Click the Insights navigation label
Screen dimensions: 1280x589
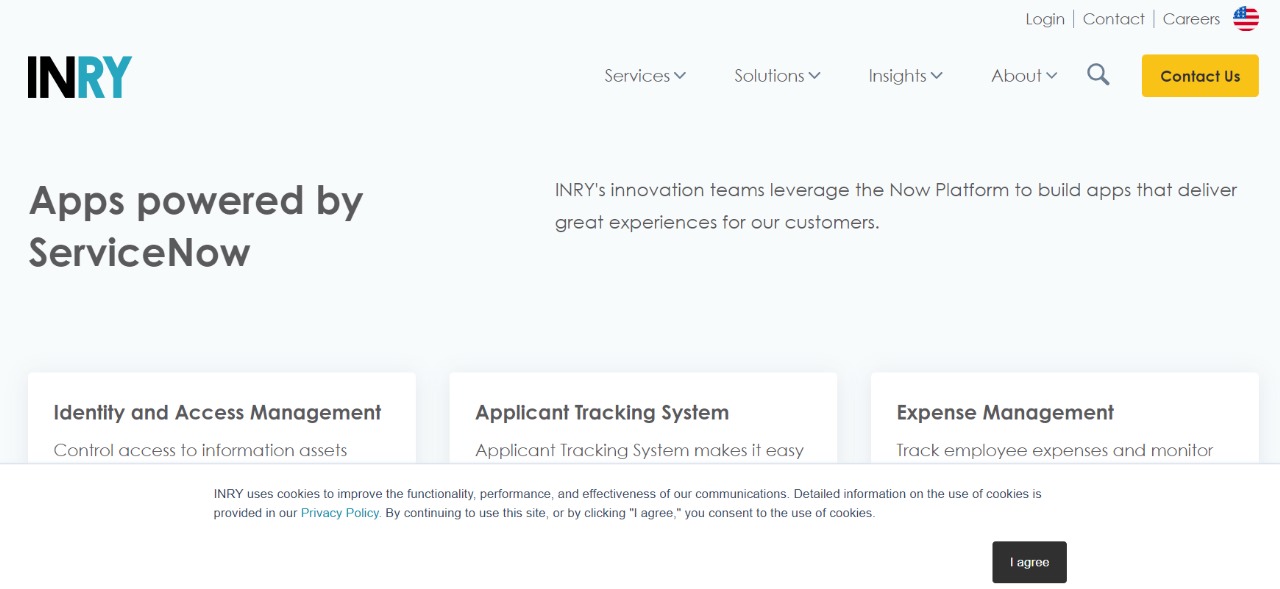tap(897, 76)
